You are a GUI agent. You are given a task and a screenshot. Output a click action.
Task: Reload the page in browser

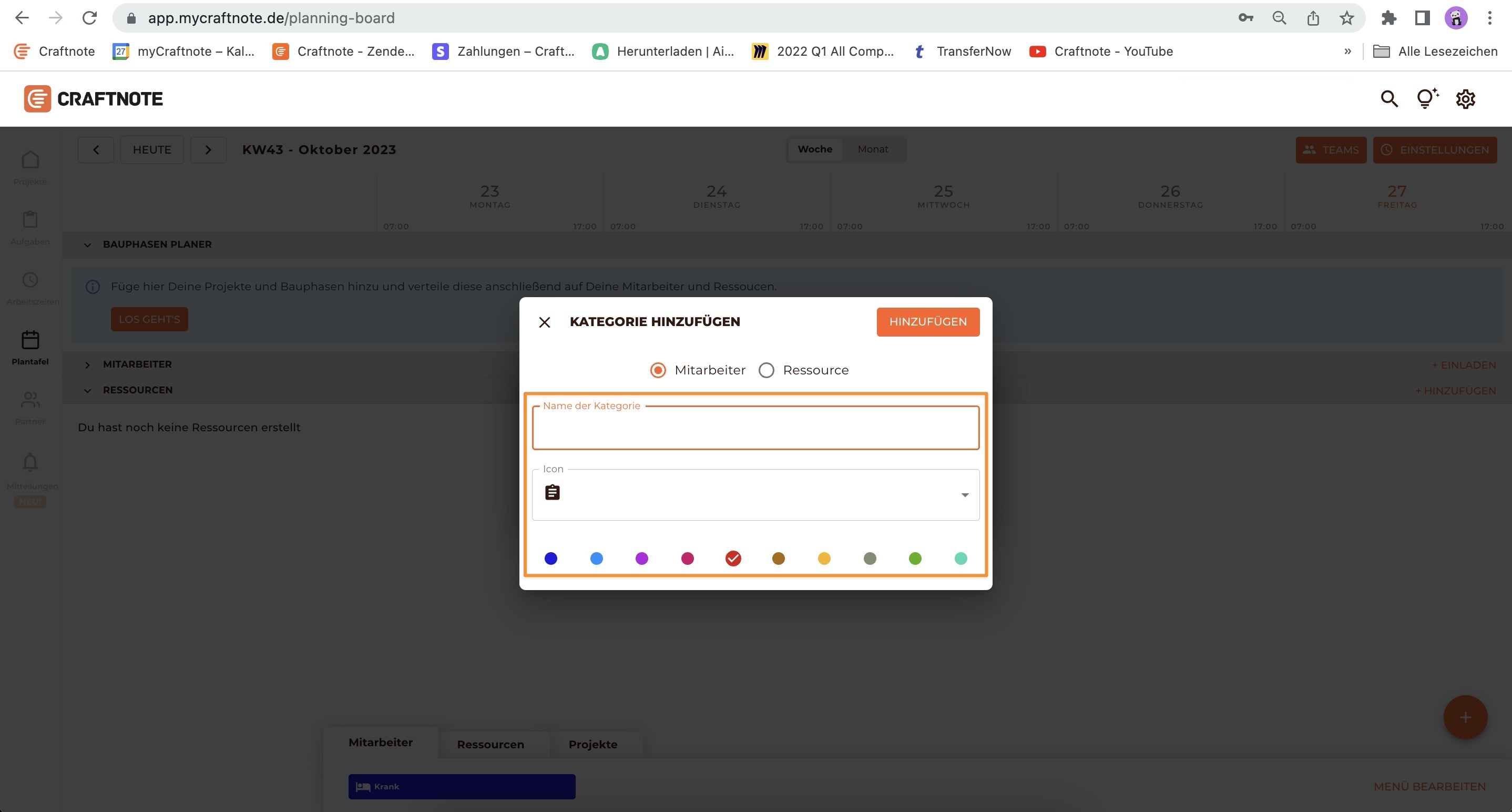pos(89,18)
